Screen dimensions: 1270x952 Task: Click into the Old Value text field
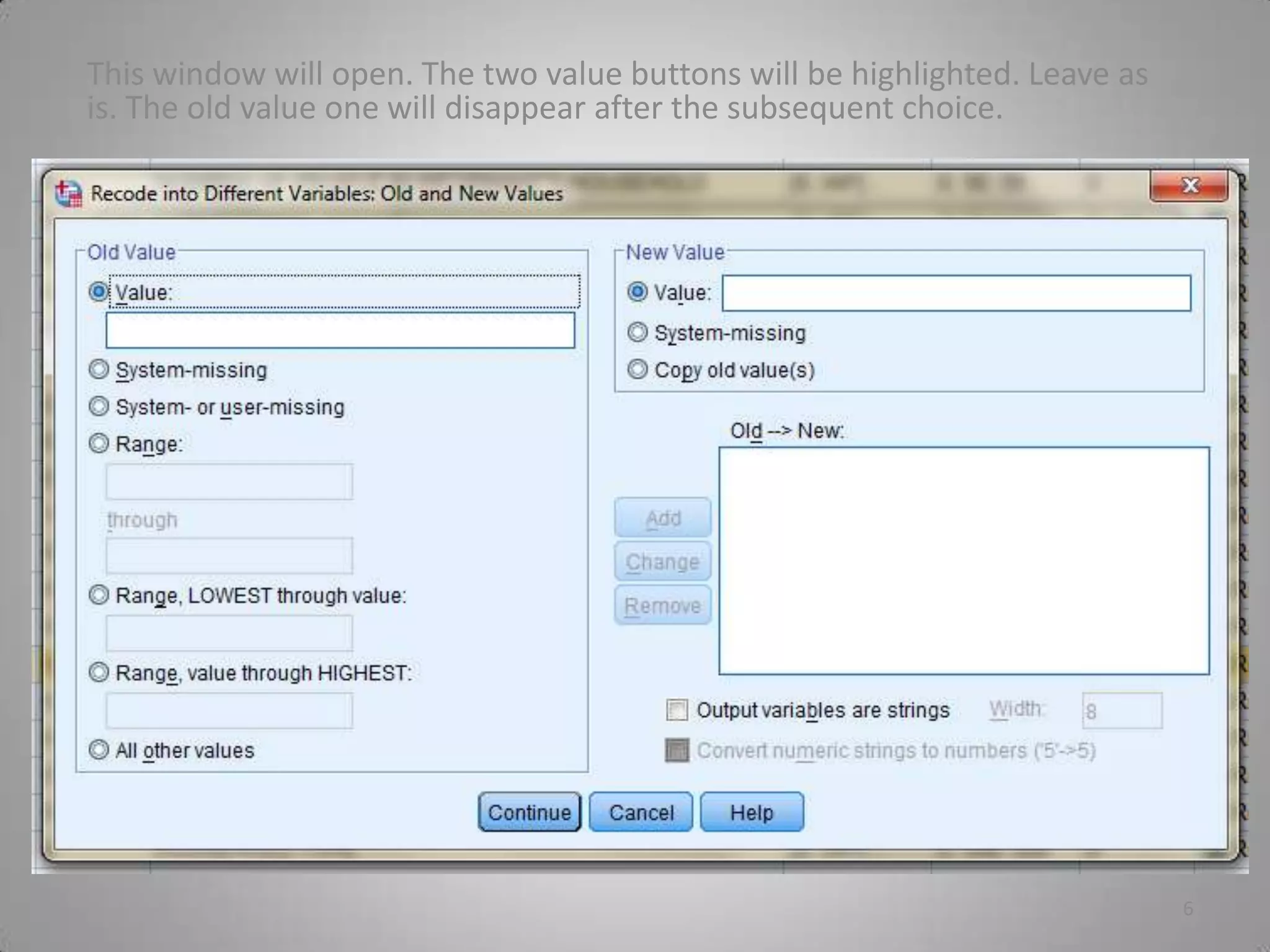(x=340, y=330)
